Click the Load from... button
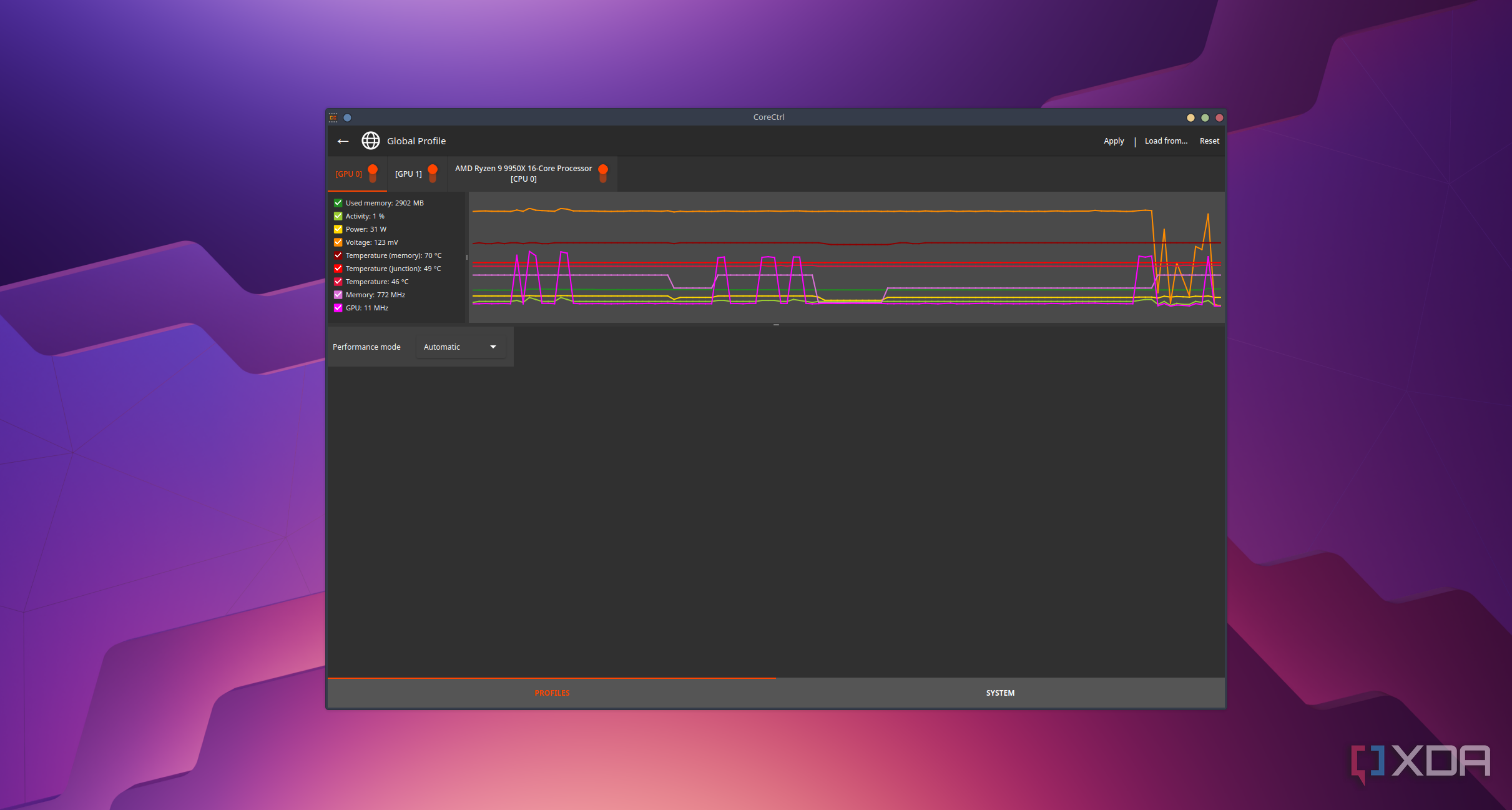Viewport: 1512px width, 810px height. click(x=1166, y=141)
